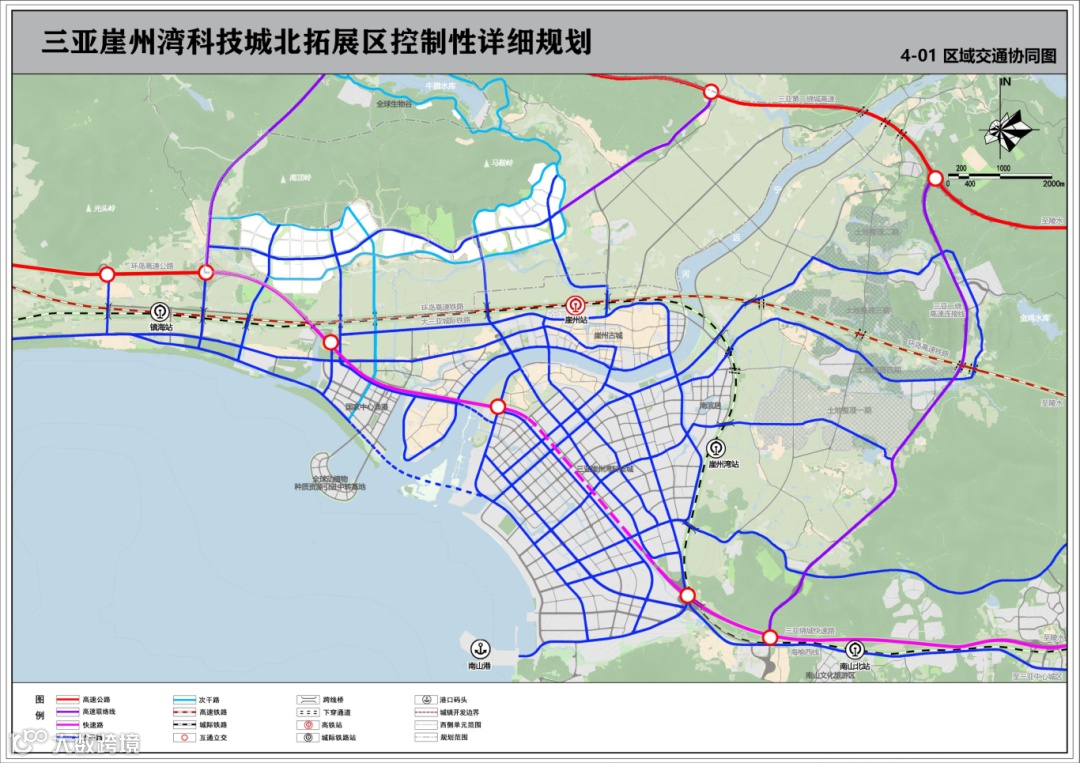1080x763 pixels.
Task: Click the 西侧单元范围 legend text
Action: [461, 725]
